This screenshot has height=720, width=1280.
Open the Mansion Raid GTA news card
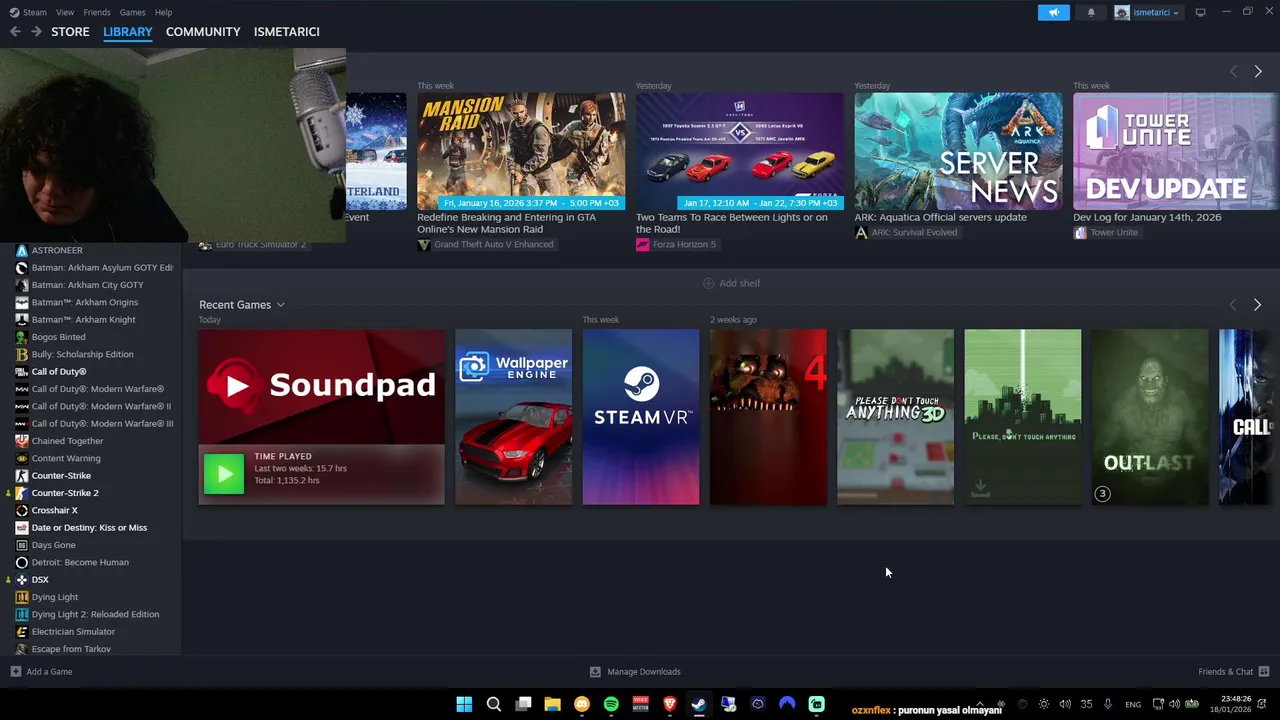tap(521, 151)
